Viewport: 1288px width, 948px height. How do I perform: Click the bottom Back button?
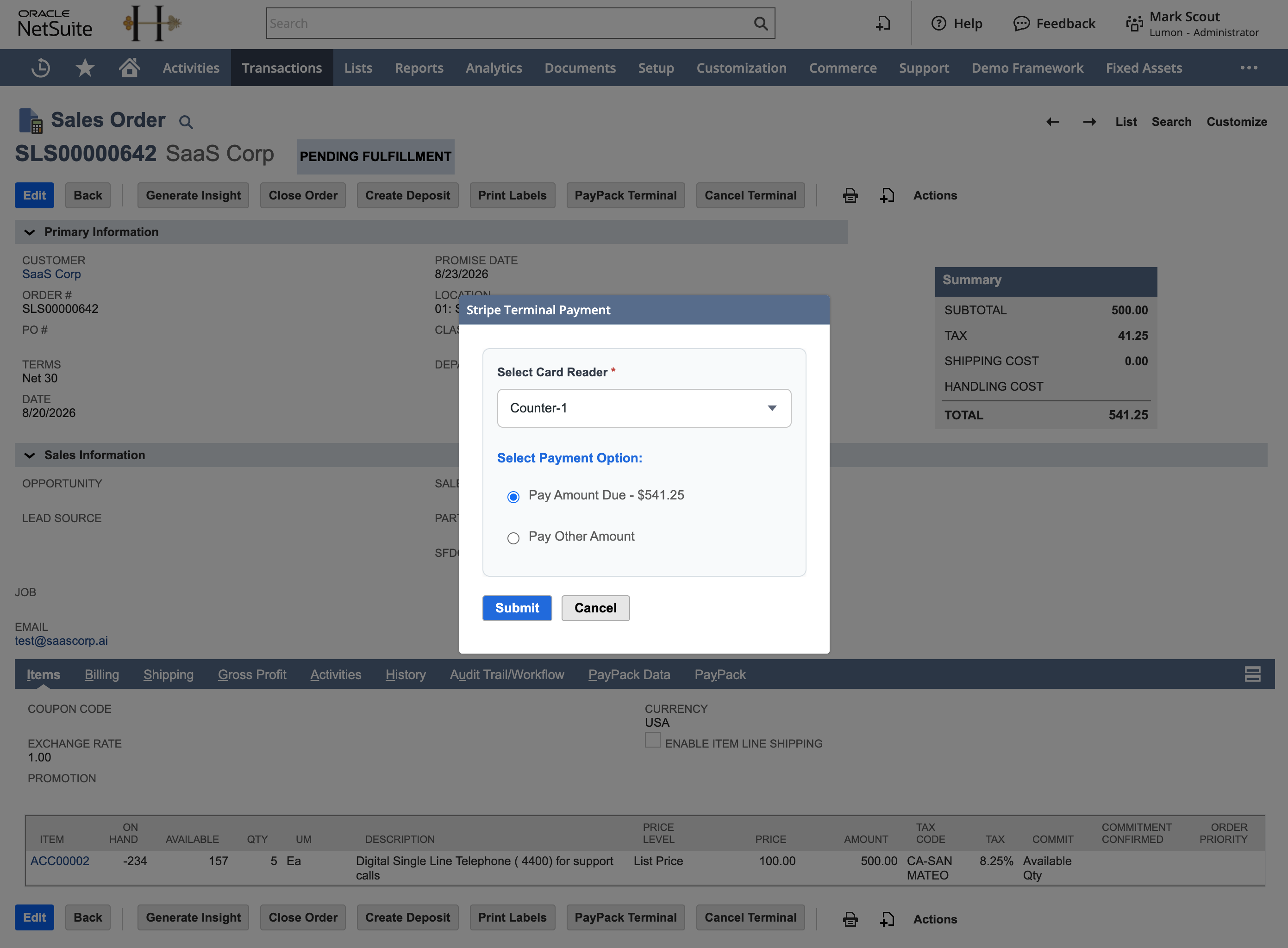pos(88,917)
